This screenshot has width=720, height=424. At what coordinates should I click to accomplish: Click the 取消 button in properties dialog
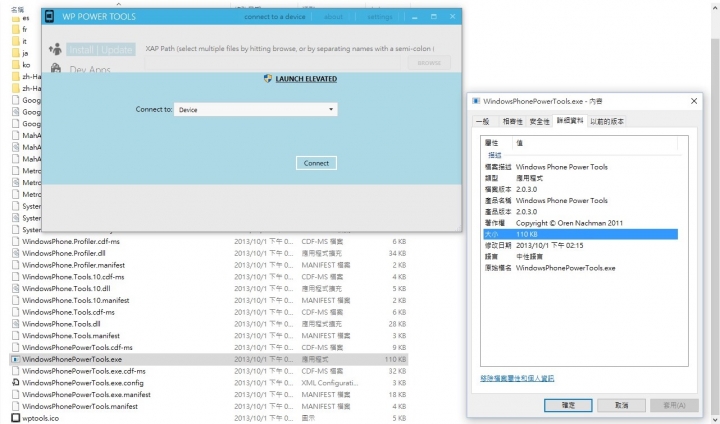point(621,405)
